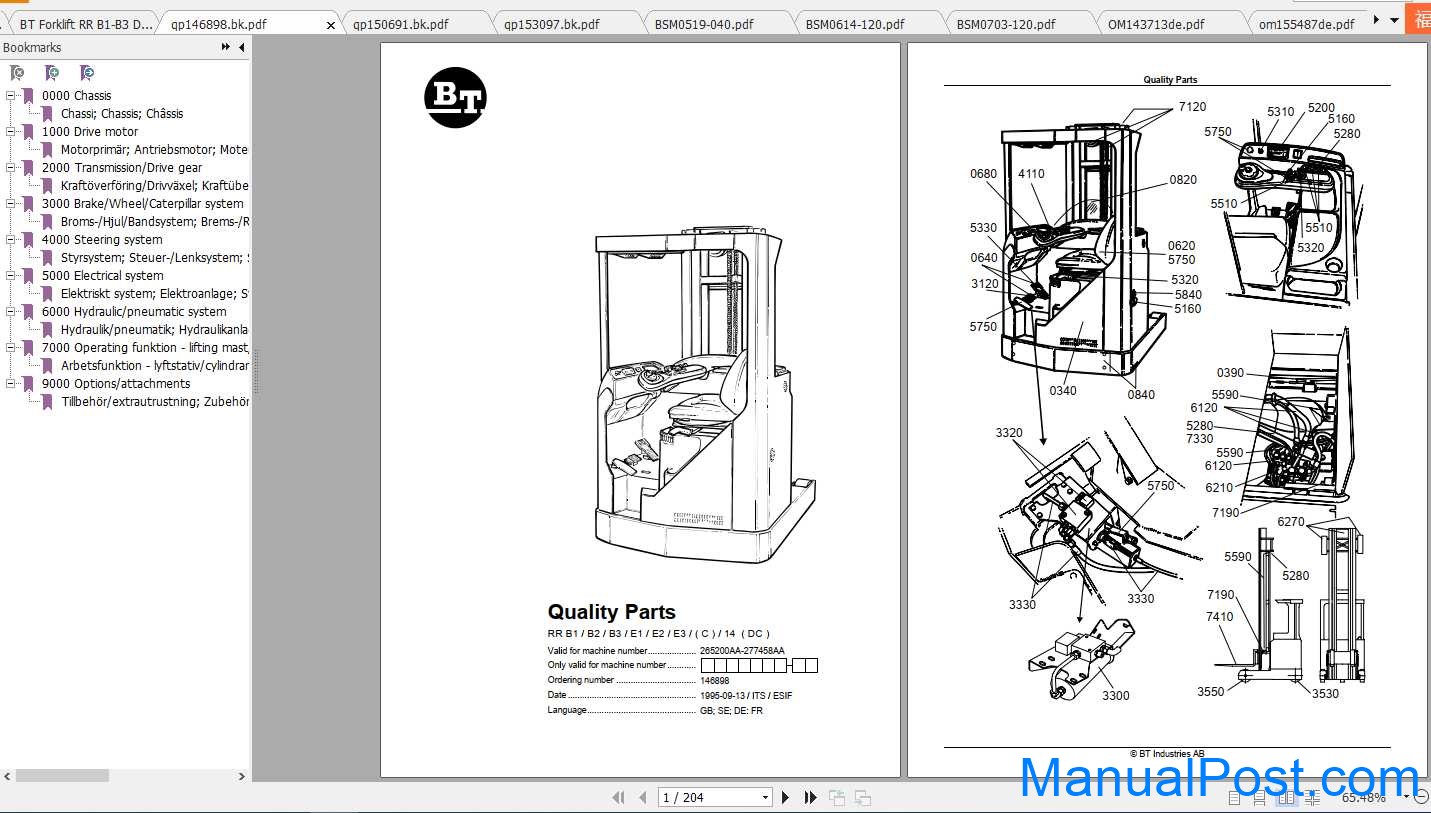The height and width of the screenshot is (813, 1431).
Task: Switch to facing pages view
Action: point(1287,798)
